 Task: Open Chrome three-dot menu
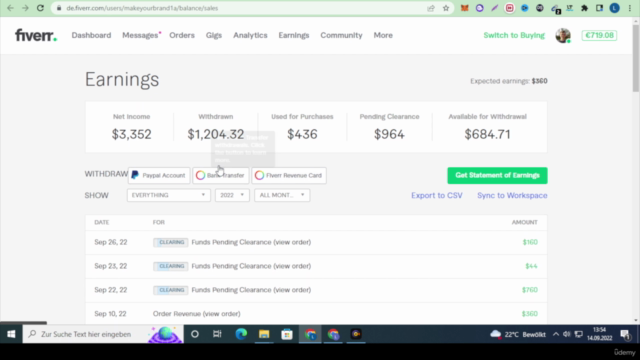[630, 8]
